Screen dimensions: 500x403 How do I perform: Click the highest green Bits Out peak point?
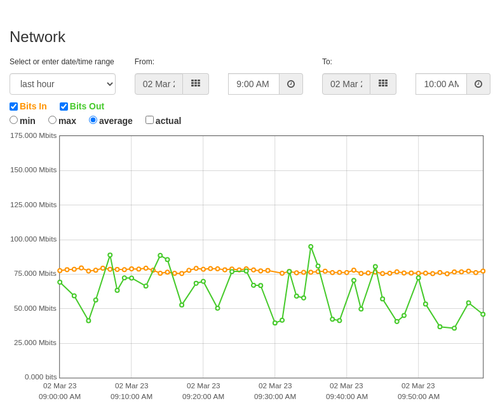tap(311, 247)
